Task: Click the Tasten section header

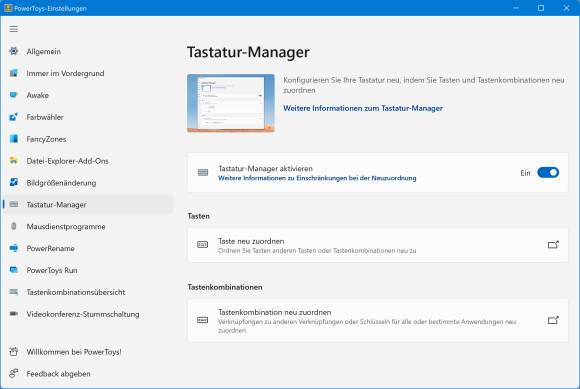Action: (x=199, y=216)
